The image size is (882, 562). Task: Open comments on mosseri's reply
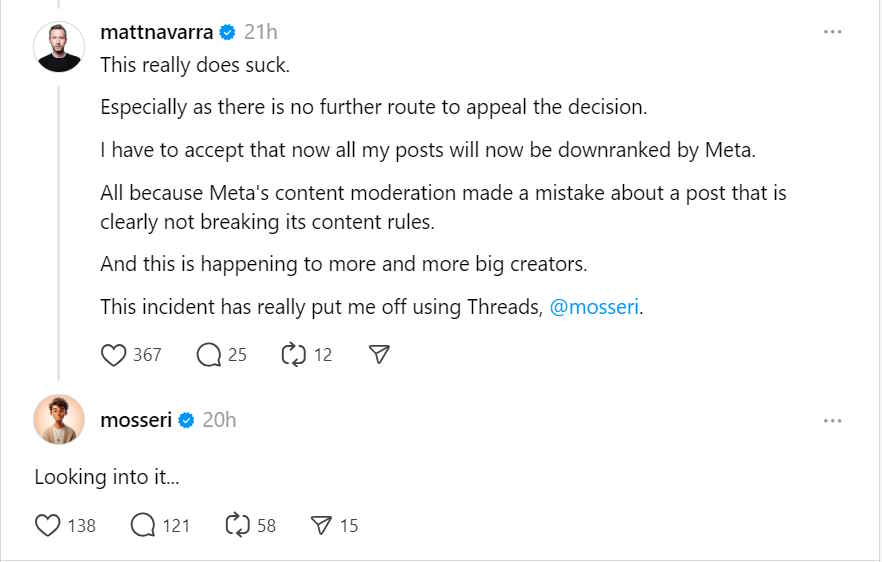[x=143, y=525]
